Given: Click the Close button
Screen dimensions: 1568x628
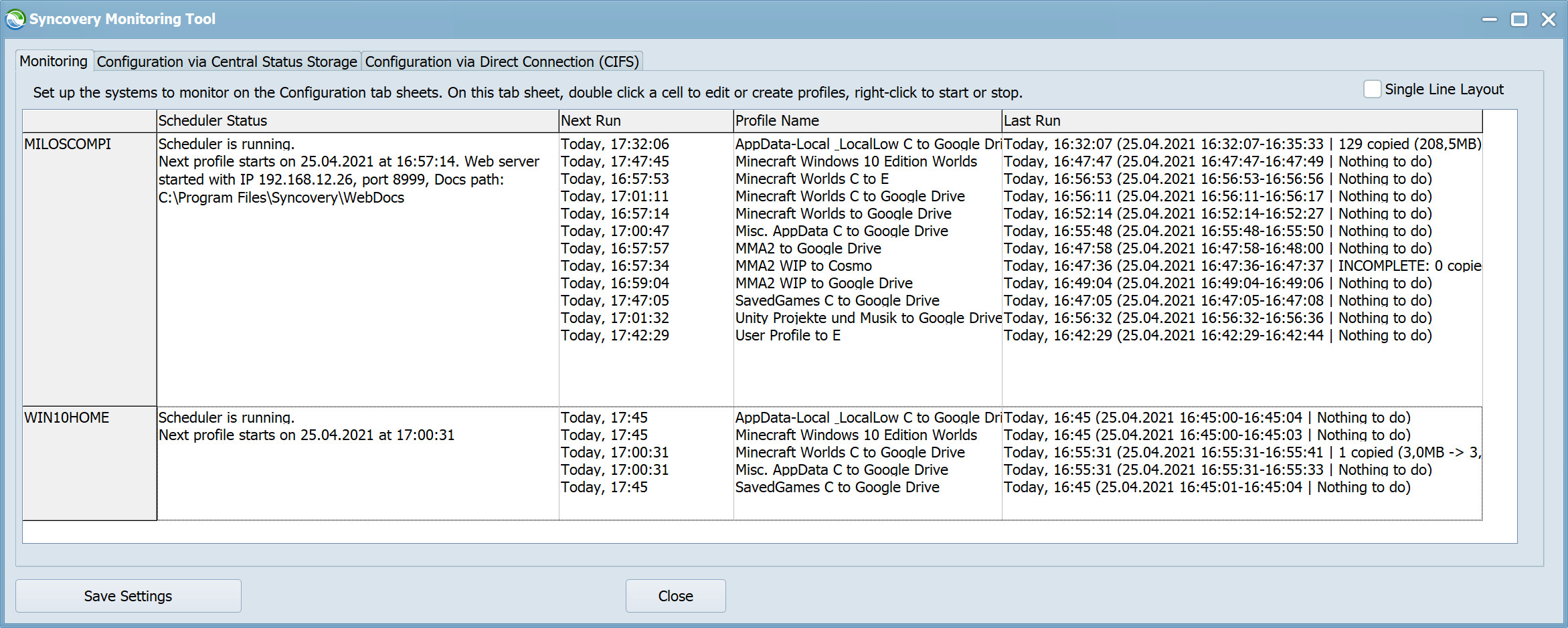Looking at the screenshot, I should [675, 595].
